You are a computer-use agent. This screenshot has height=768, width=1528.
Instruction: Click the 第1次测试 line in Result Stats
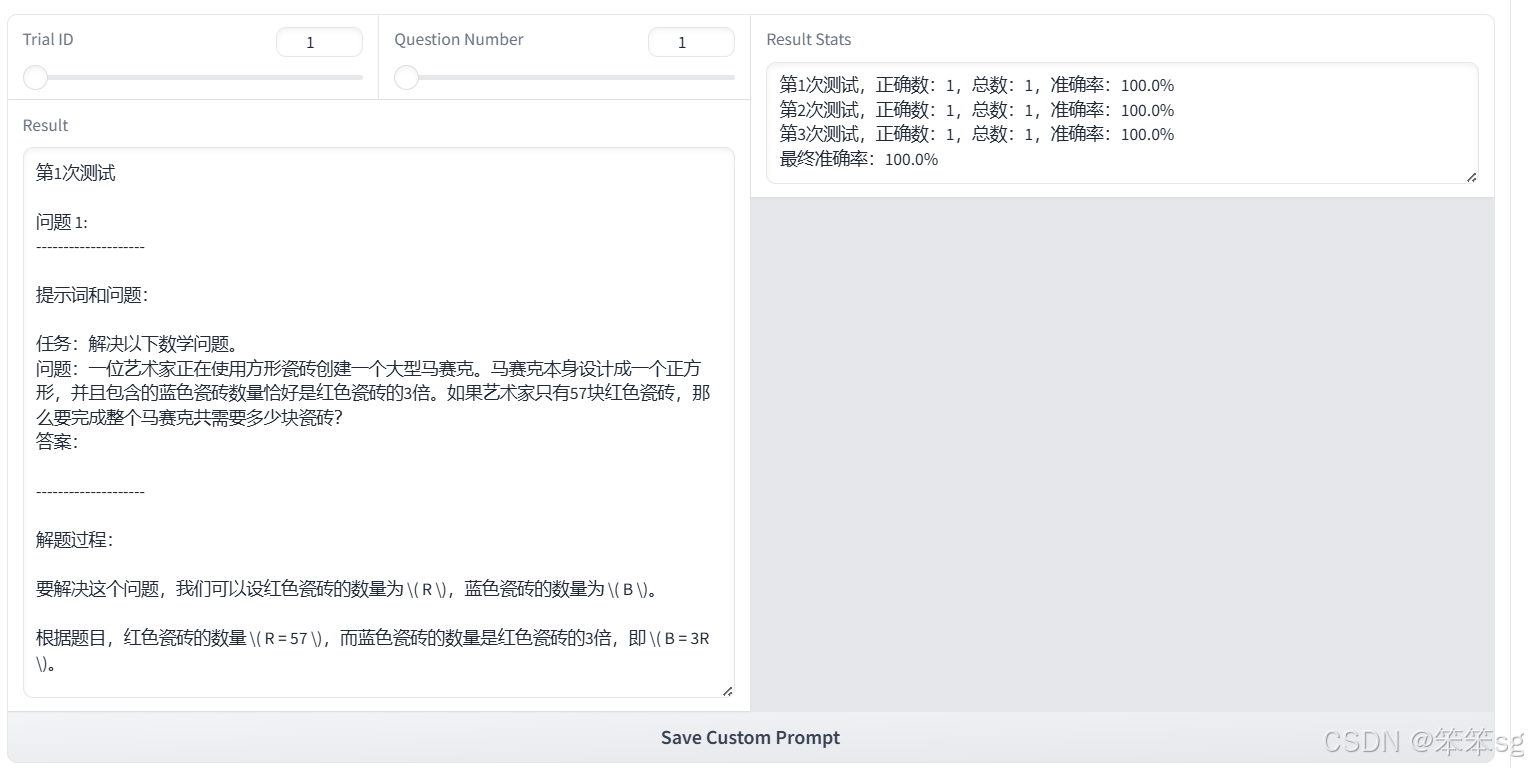tap(976, 85)
